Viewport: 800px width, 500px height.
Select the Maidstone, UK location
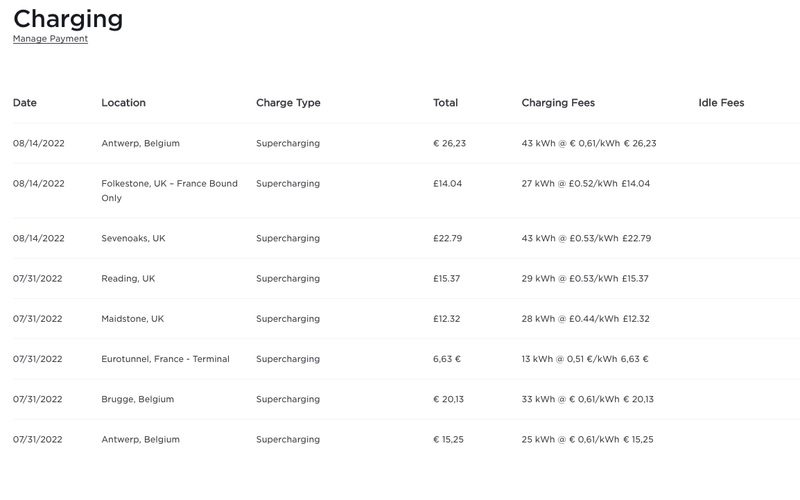(132, 319)
